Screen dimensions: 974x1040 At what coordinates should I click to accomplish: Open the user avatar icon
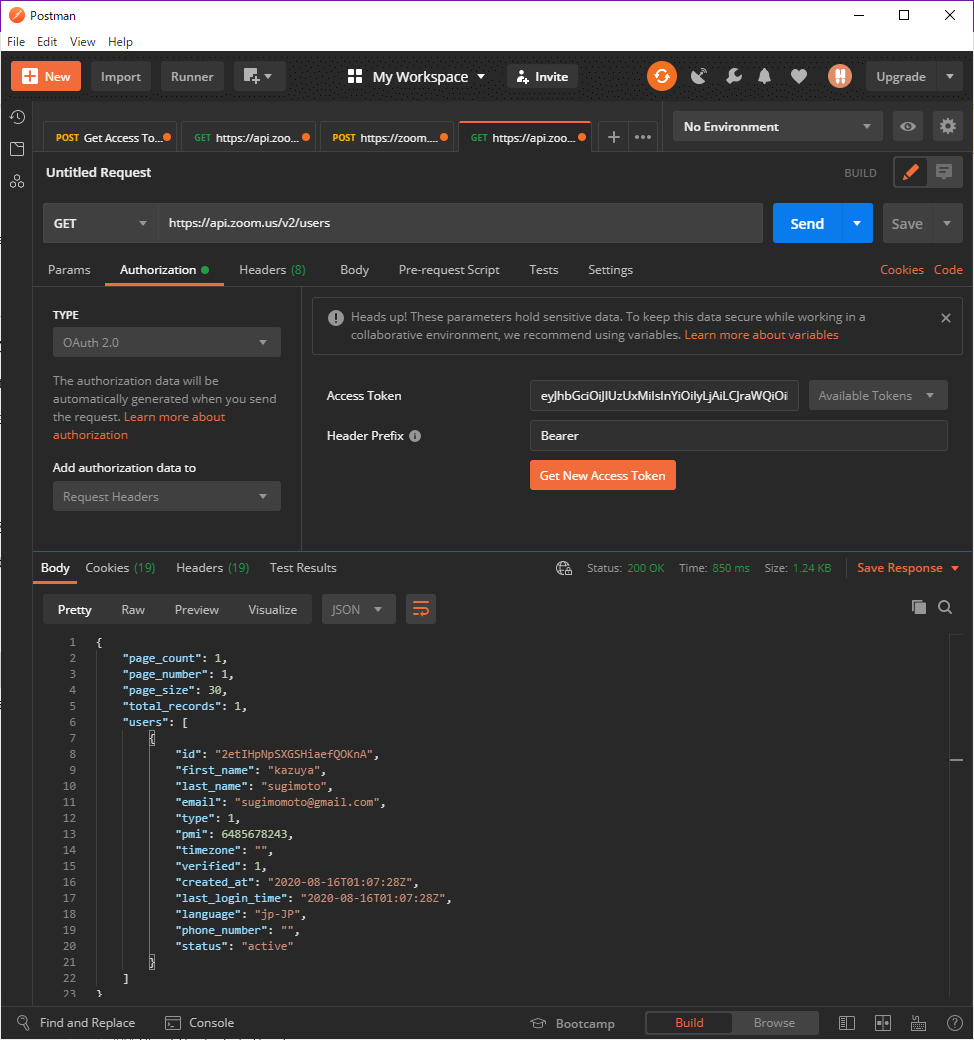coord(839,76)
